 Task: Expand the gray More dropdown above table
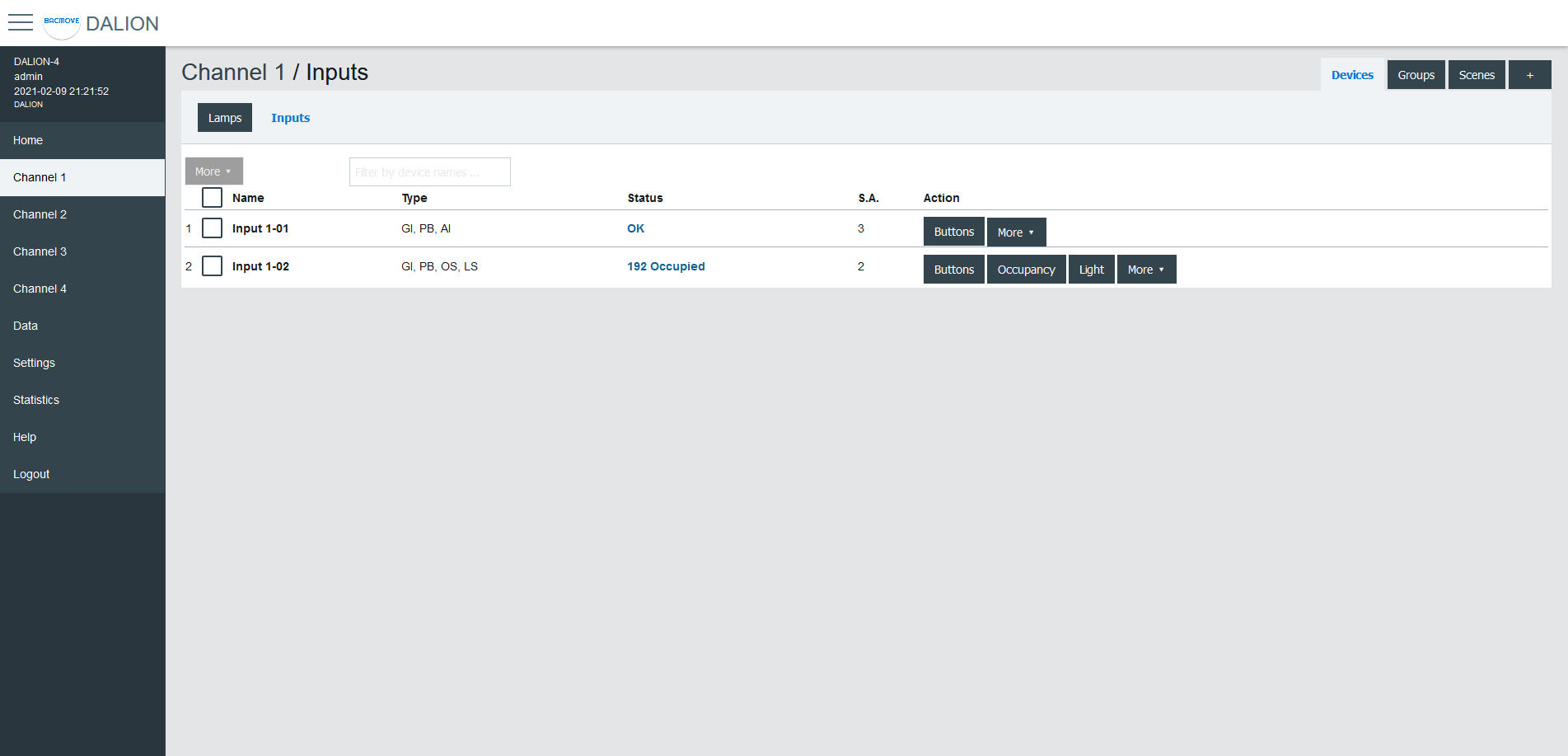point(213,171)
